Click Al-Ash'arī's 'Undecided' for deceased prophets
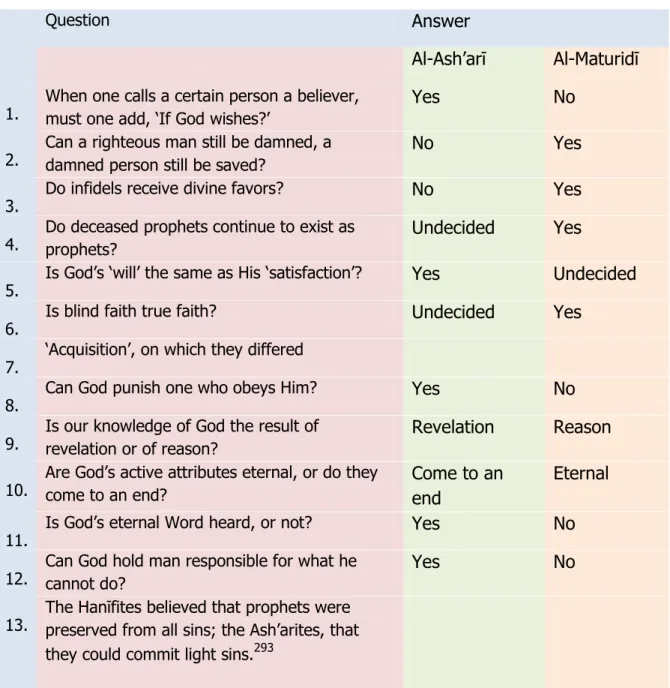The height and width of the screenshot is (688, 670). 453,228
